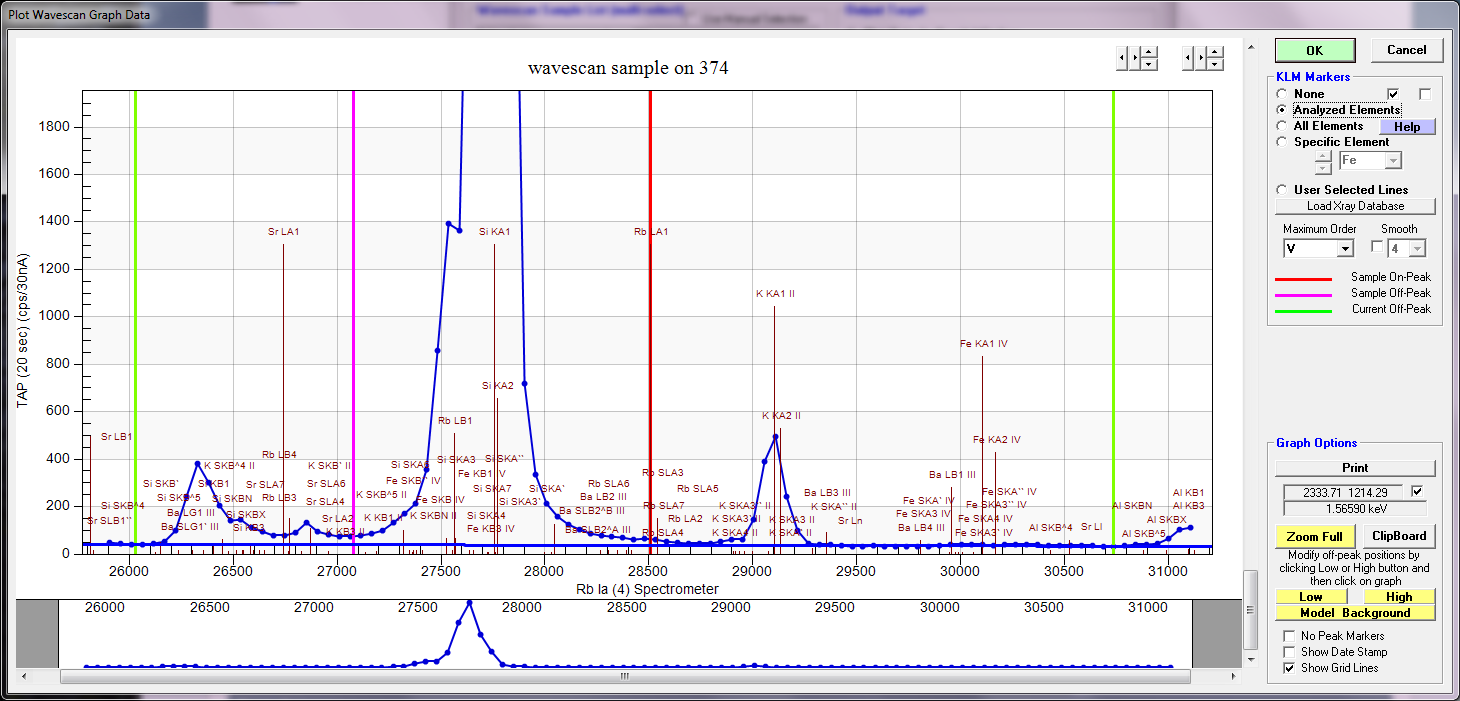Image resolution: width=1460 pixels, height=701 pixels.
Task: Click left arrow of second graph pan control
Action: click(x=1187, y=58)
